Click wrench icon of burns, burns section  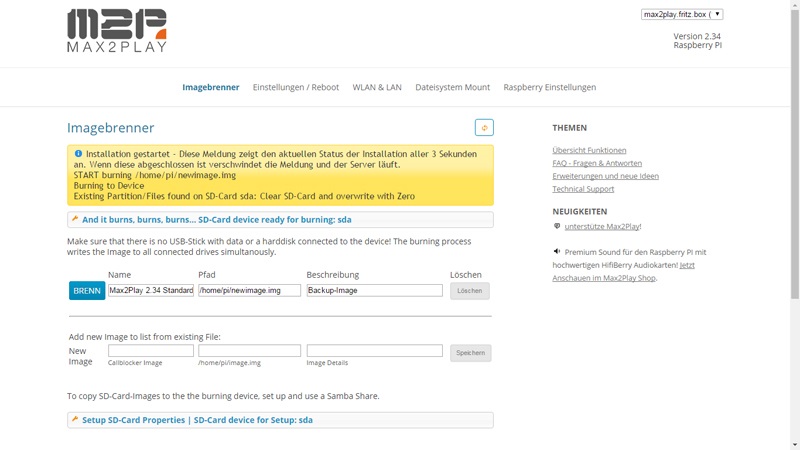tap(75, 219)
